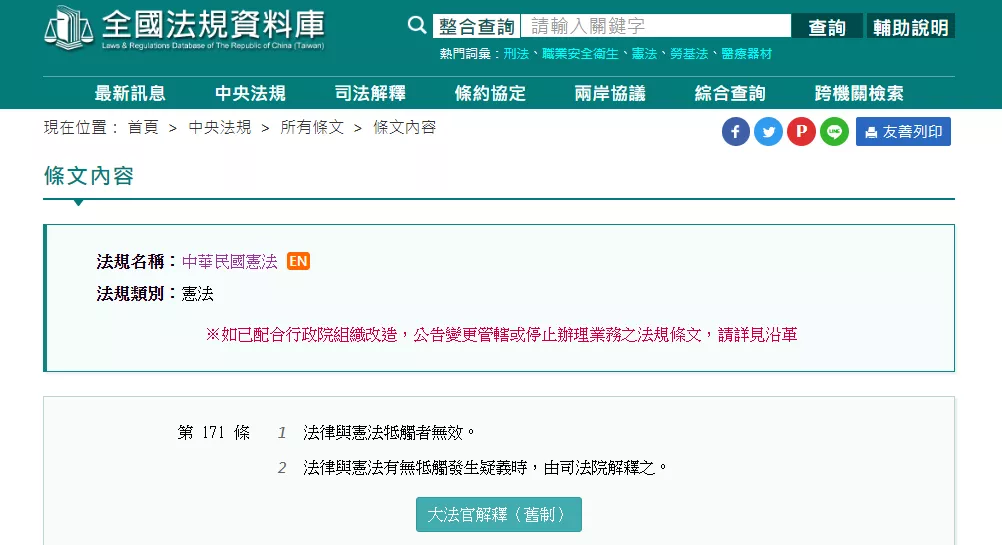Share page via Twitter icon
The width and height of the screenshot is (1002, 545).
(768, 132)
